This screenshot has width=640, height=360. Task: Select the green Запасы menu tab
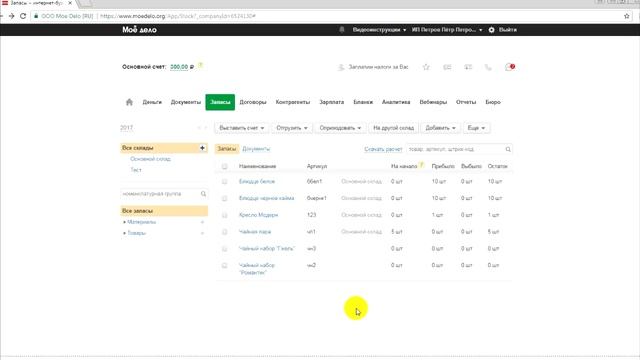(x=220, y=102)
